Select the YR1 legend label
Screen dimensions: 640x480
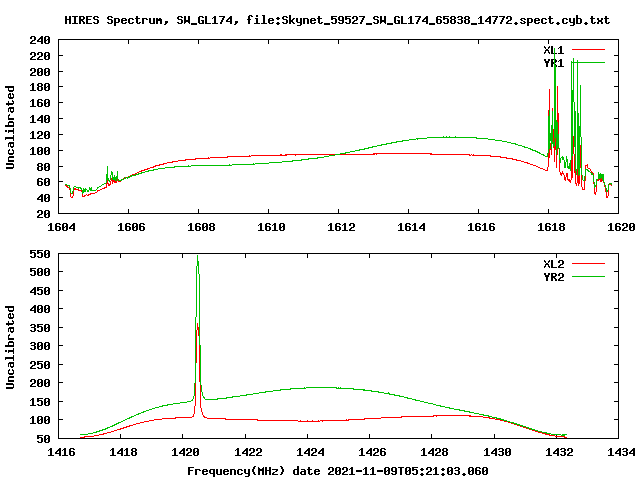(553, 63)
